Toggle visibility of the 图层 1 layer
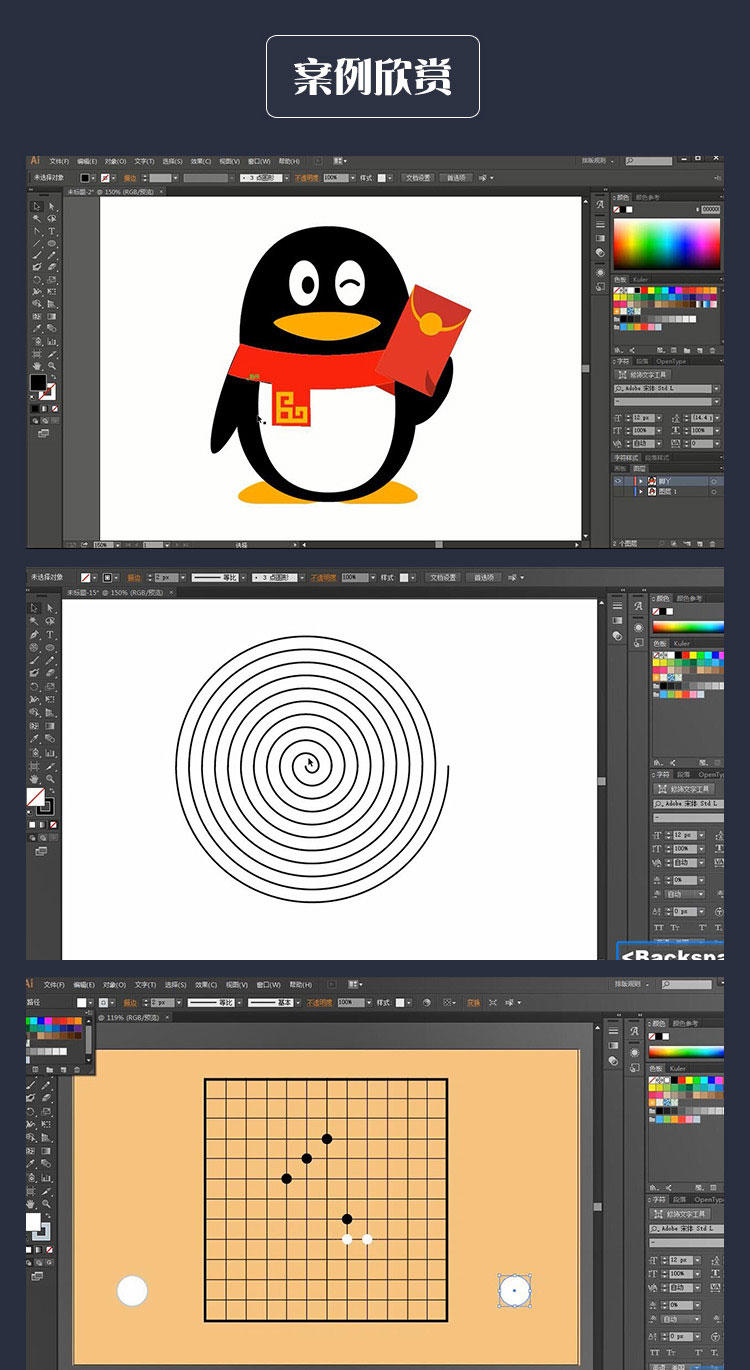 (x=618, y=492)
